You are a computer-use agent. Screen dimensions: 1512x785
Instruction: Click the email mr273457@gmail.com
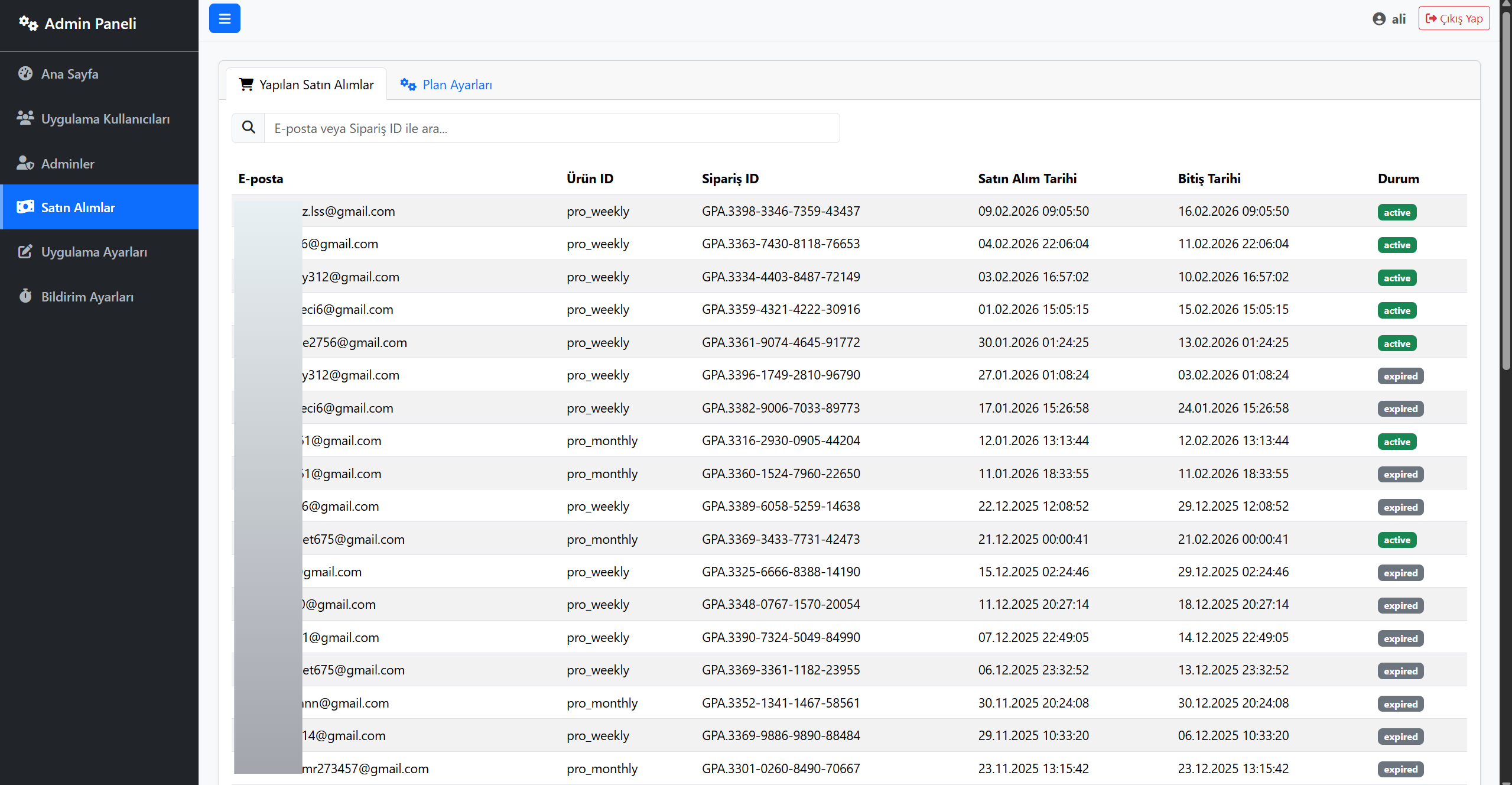click(366, 768)
